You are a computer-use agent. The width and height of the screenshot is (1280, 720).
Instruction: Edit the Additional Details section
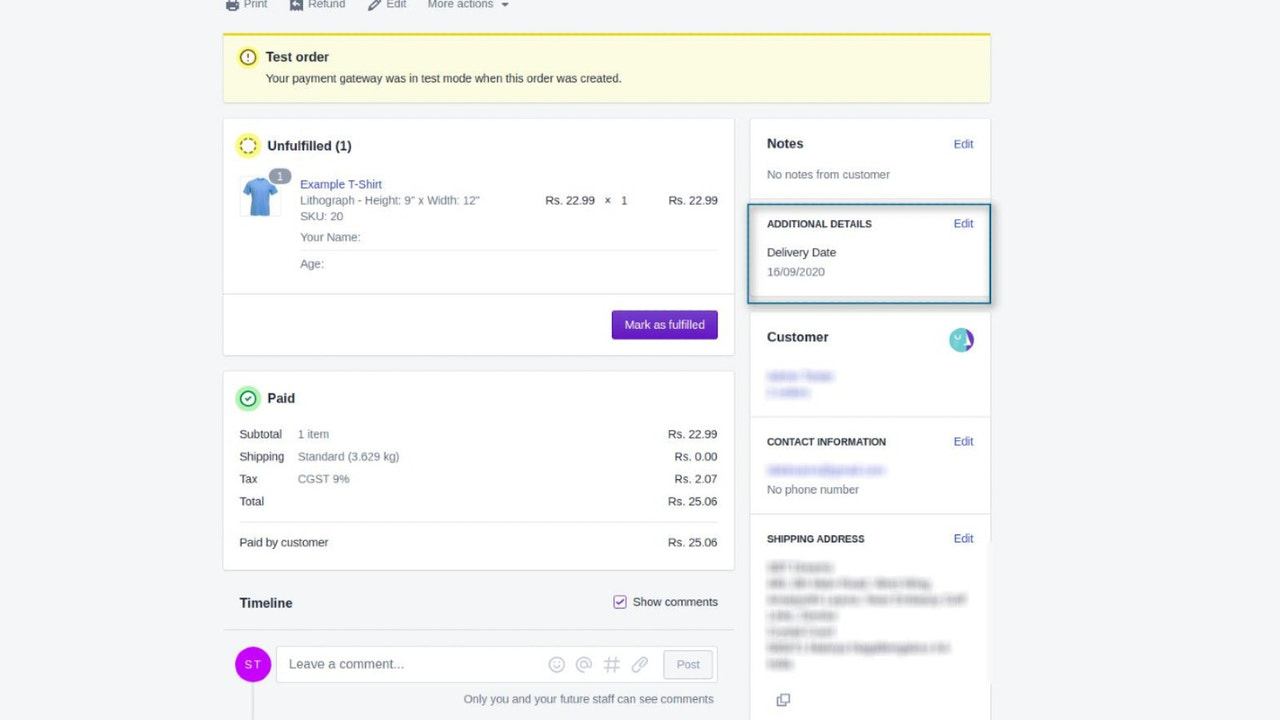(x=962, y=223)
